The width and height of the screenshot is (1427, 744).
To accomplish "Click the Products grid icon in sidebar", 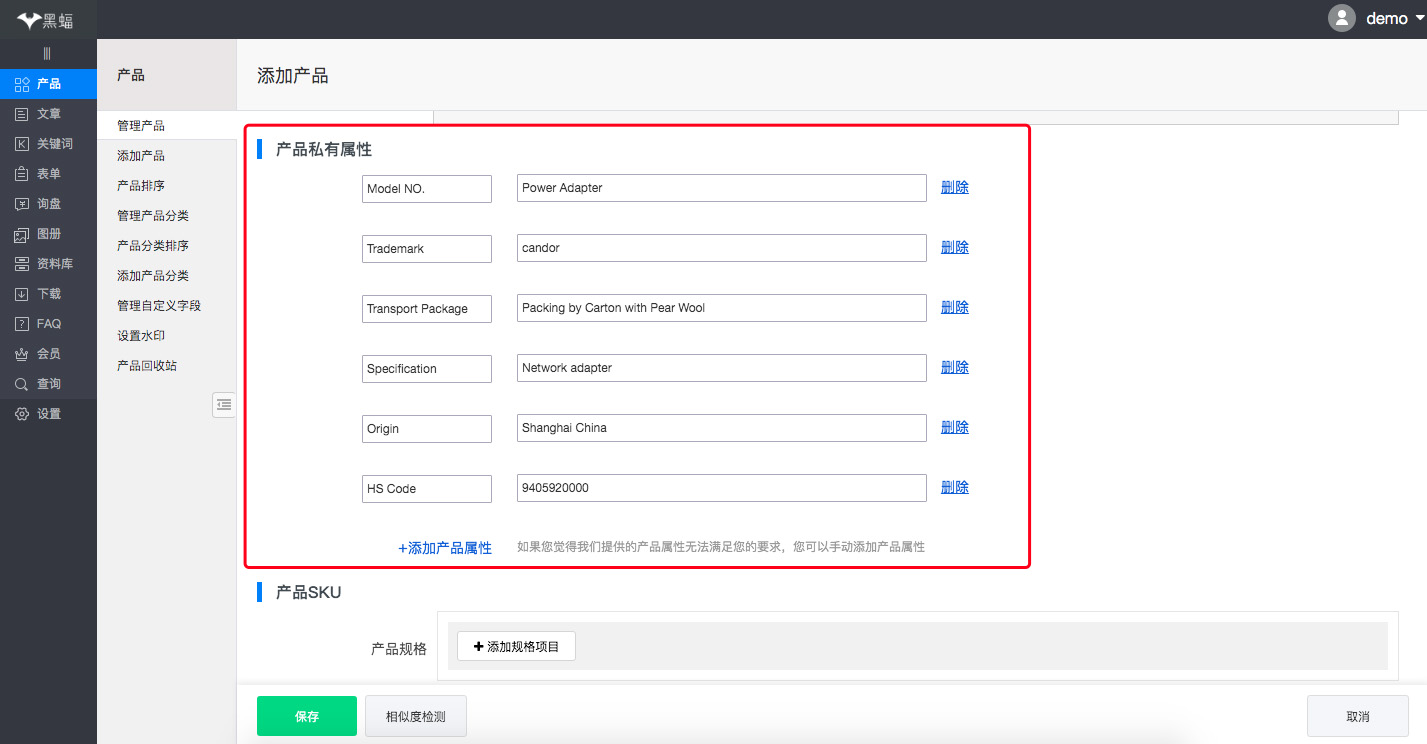I will click(22, 84).
